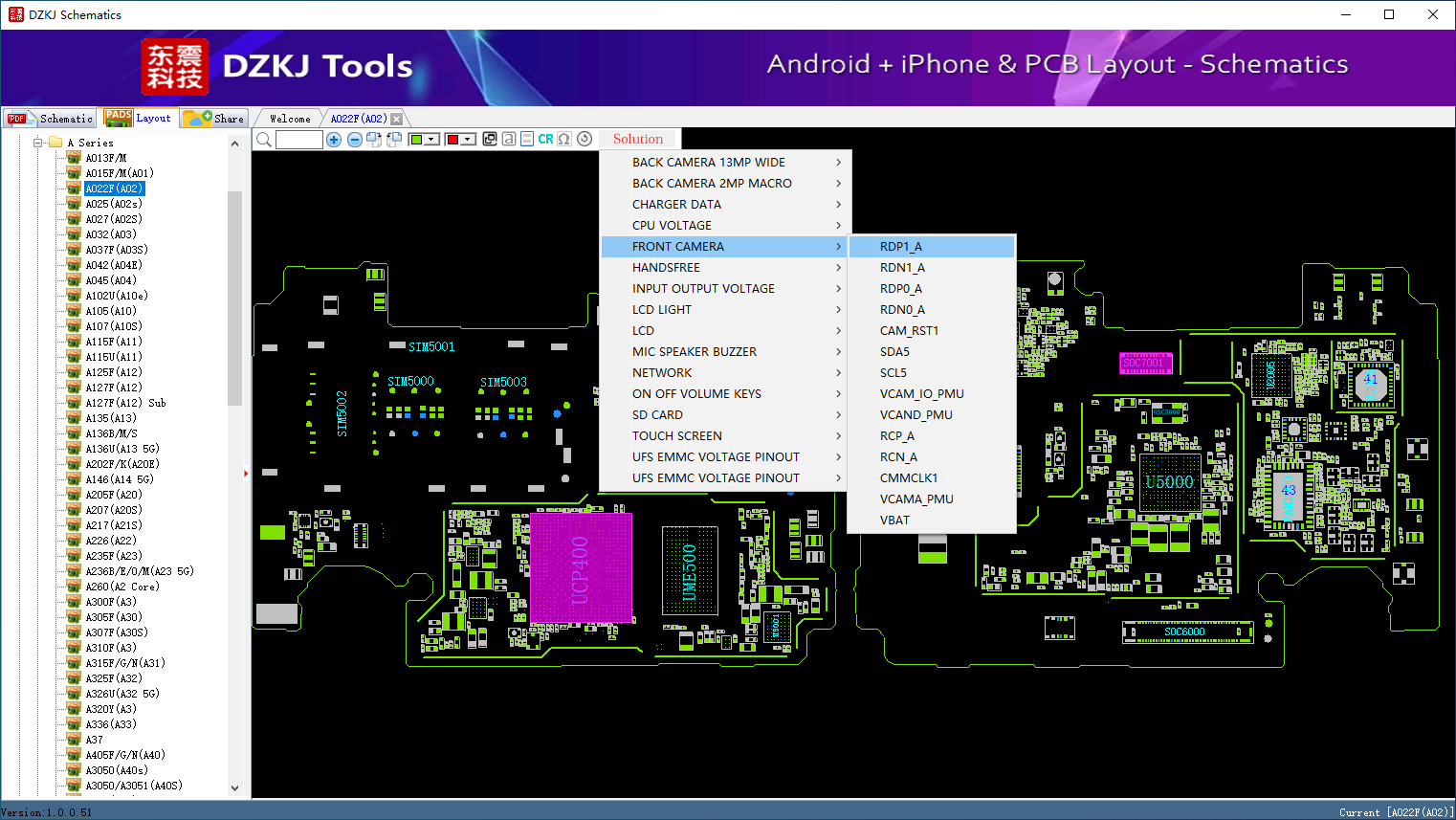Open the MIC SPEAKER BUZZER menu entry
The height and width of the screenshot is (820, 1456).
pos(724,352)
